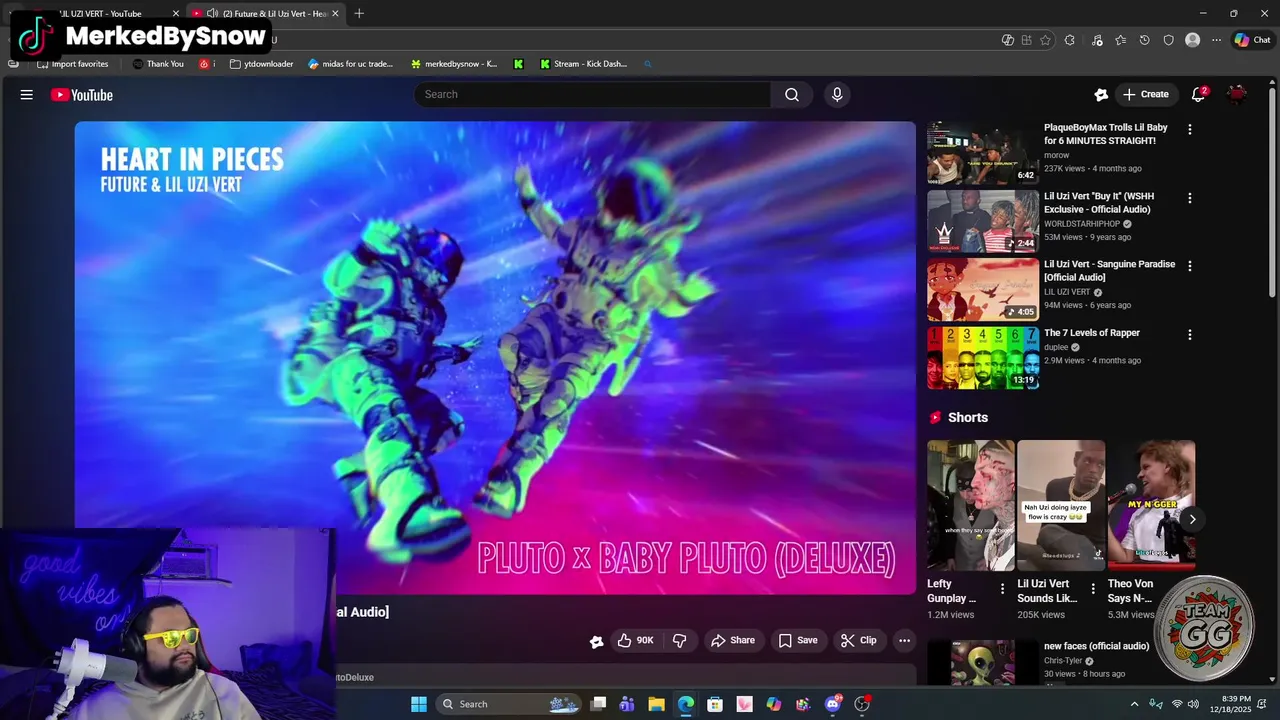Viewport: 1280px width, 720px height.
Task: Go to YouTube home via logo
Action: pos(82,95)
